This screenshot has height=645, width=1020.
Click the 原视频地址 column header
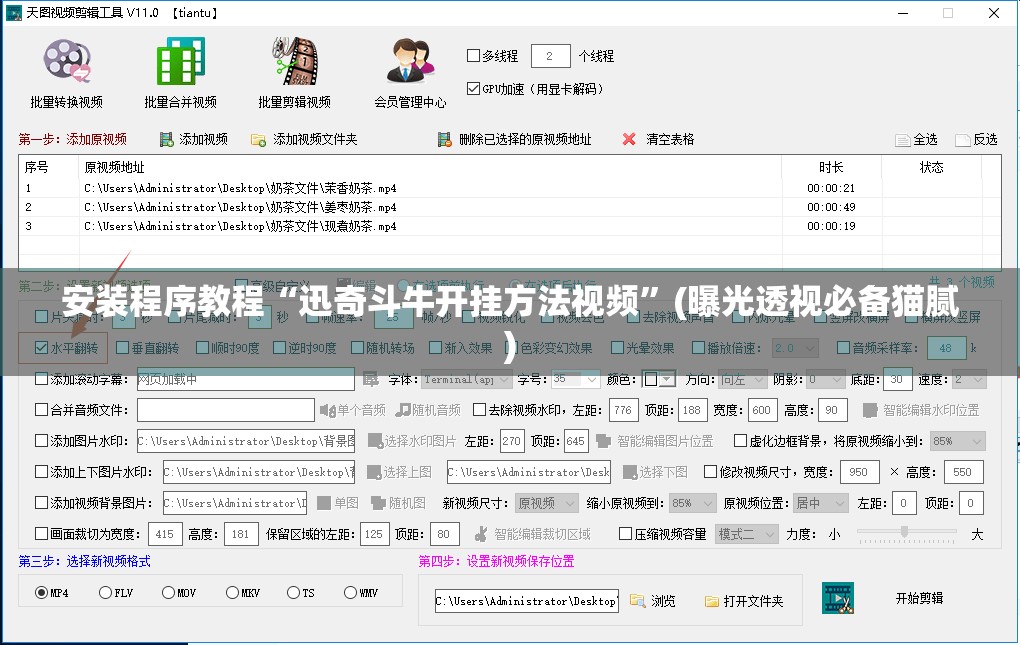(x=430, y=167)
